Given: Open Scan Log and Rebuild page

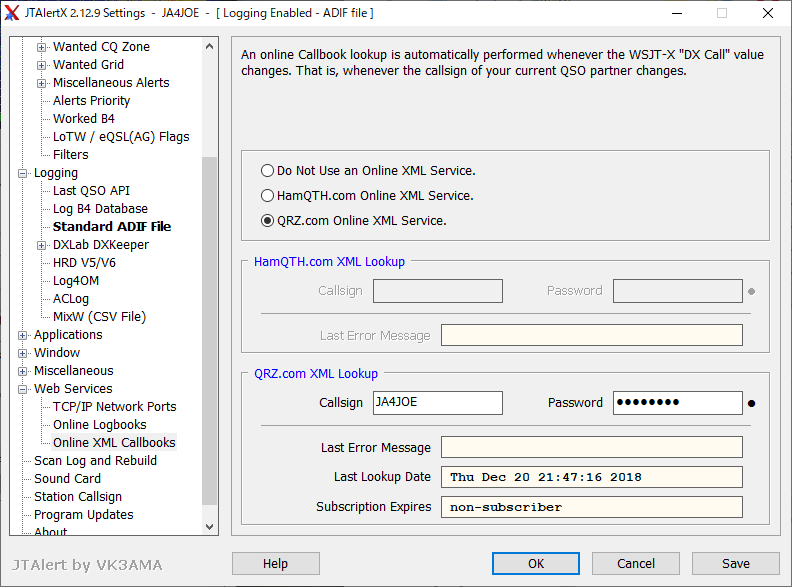Looking at the screenshot, I should tap(95, 461).
